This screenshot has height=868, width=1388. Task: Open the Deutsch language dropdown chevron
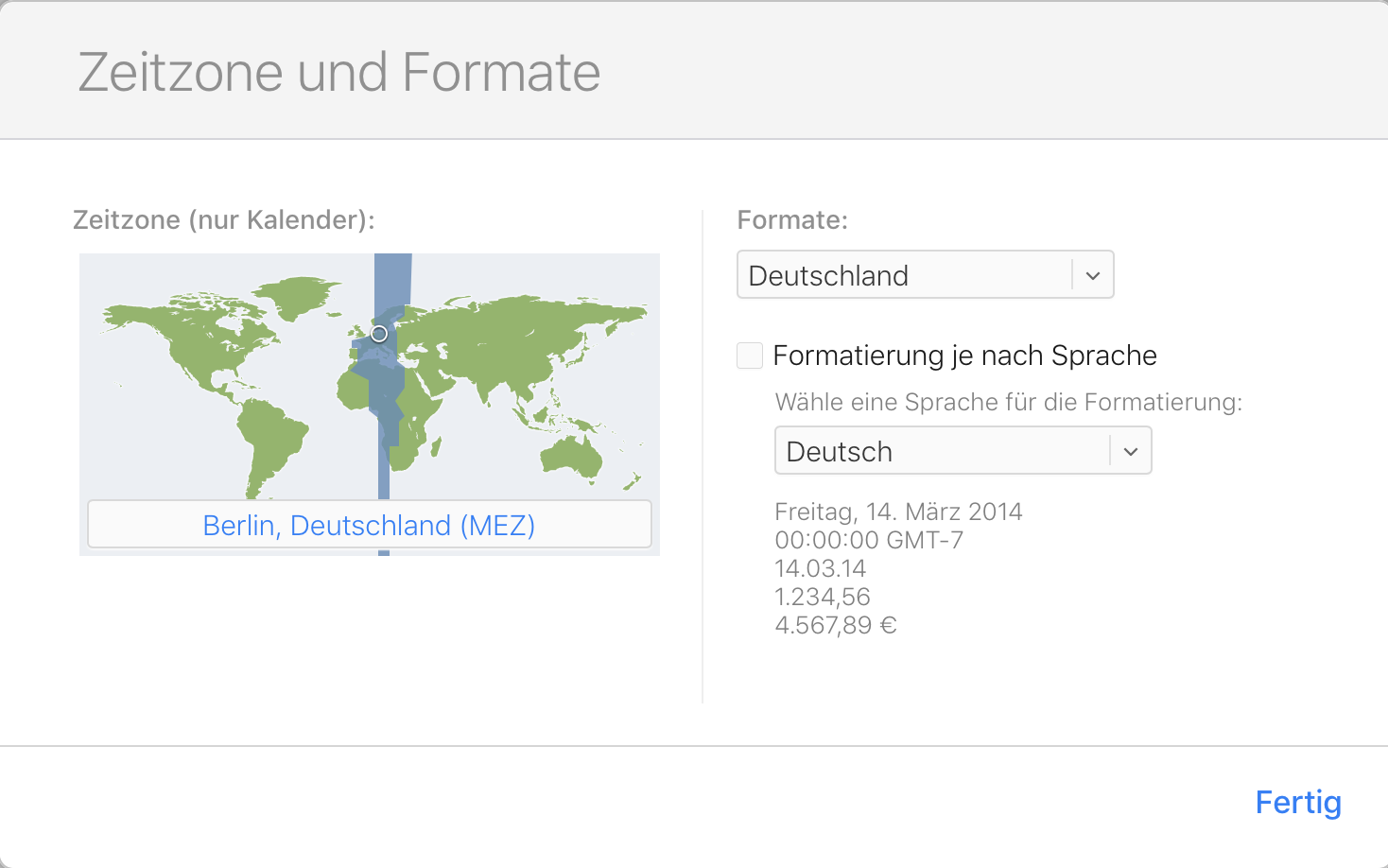click(x=1131, y=451)
